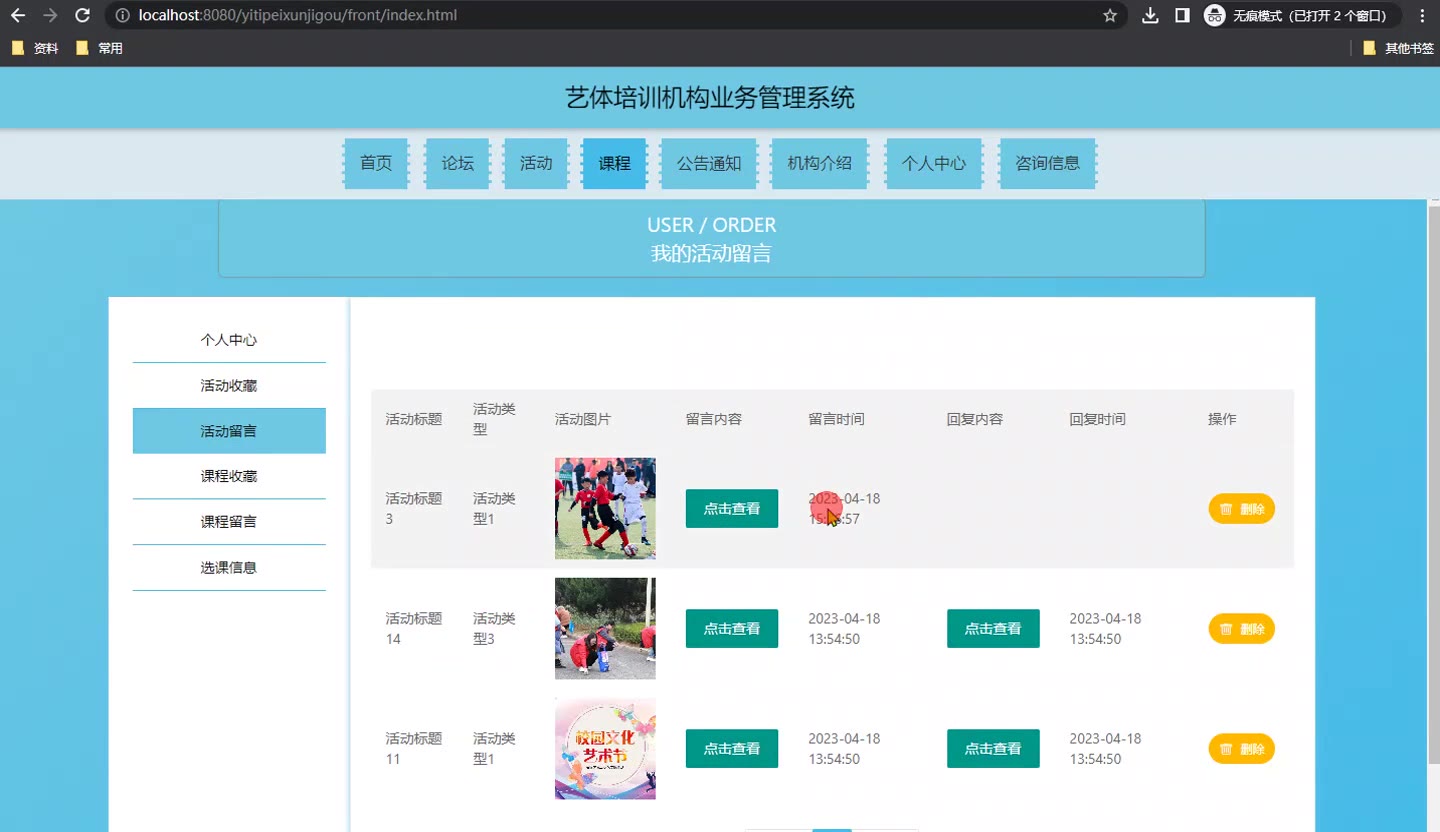This screenshot has height=832, width=1440.
Task: Toggle browser side panel icon
Action: tap(1182, 15)
